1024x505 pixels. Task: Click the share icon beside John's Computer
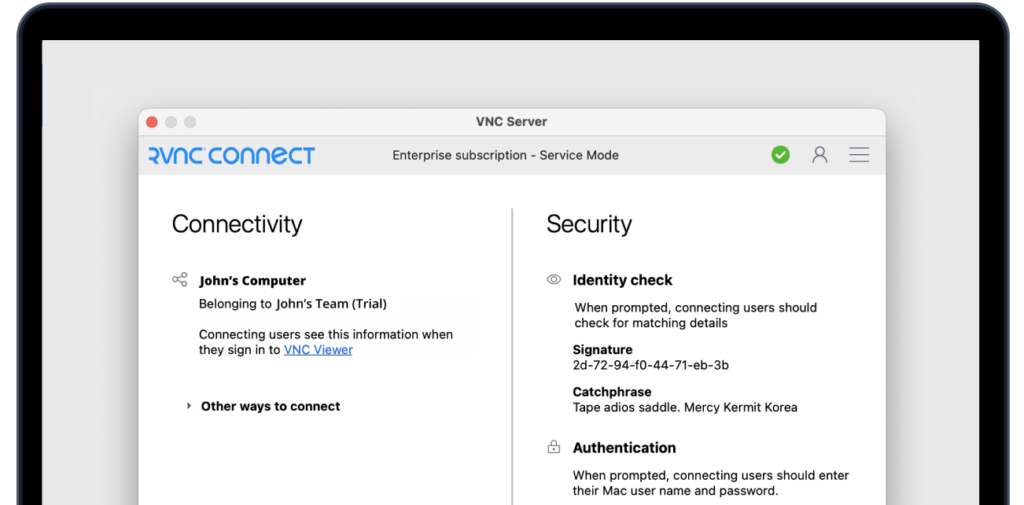[x=180, y=280]
